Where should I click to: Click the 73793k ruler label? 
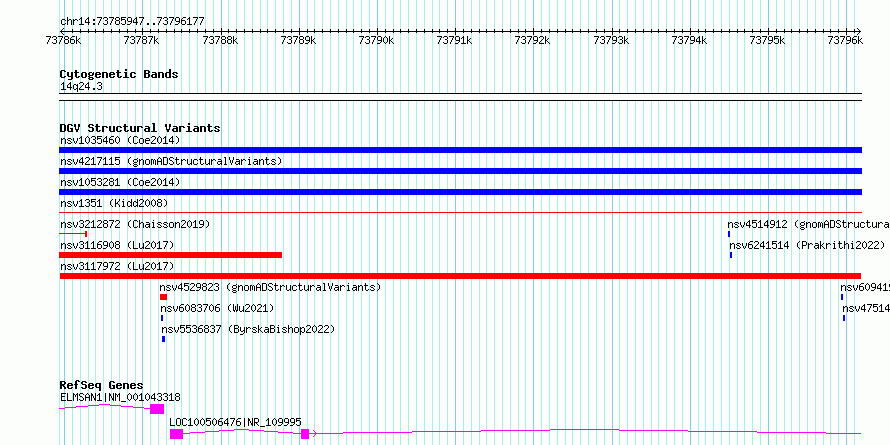pyautogui.click(x=611, y=40)
